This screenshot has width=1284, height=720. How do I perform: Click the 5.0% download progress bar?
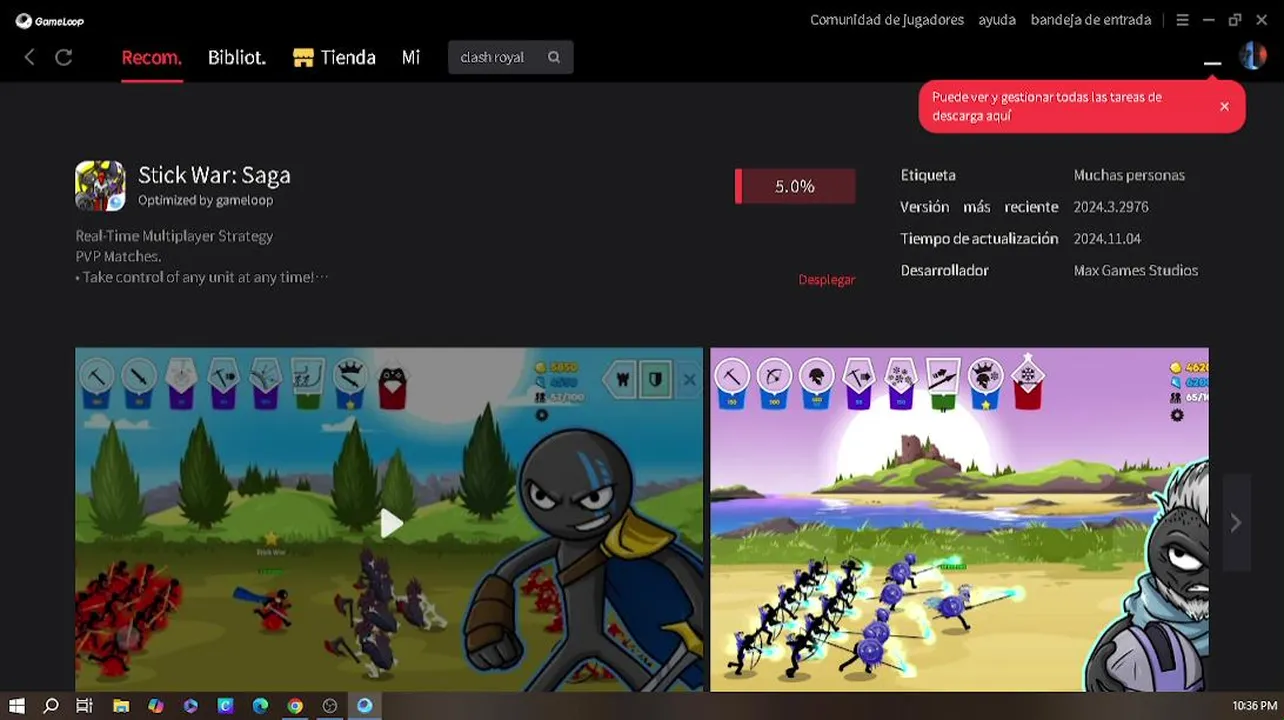point(795,186)
